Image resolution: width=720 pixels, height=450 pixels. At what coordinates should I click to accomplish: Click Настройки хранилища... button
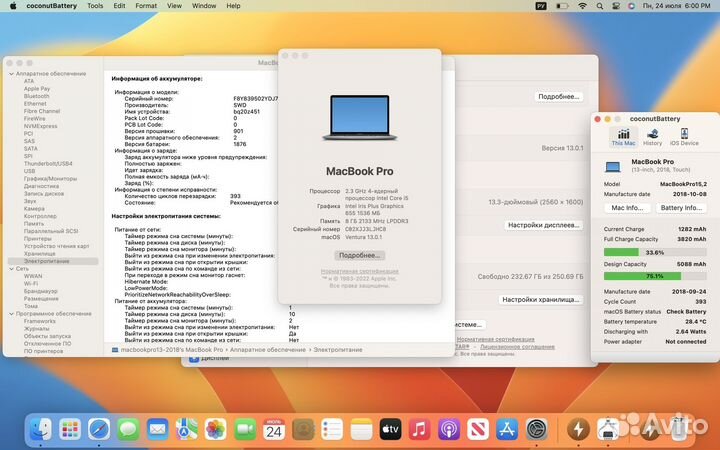[x=540, y=299]
